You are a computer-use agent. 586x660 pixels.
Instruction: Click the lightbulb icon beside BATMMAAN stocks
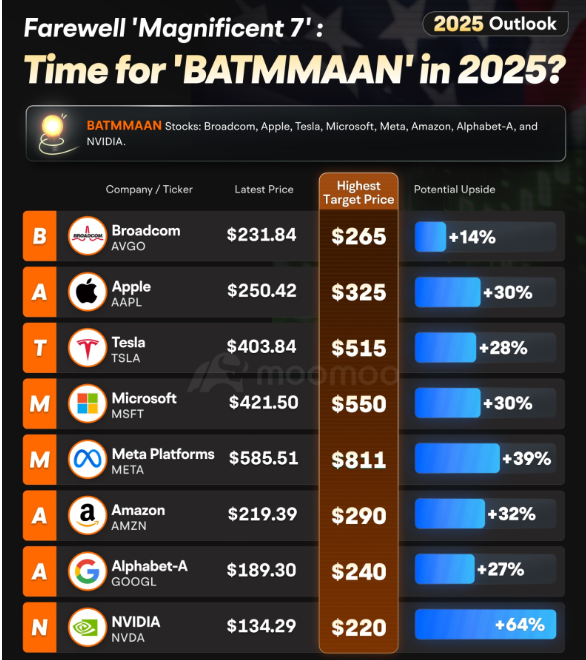click(55, 133)
